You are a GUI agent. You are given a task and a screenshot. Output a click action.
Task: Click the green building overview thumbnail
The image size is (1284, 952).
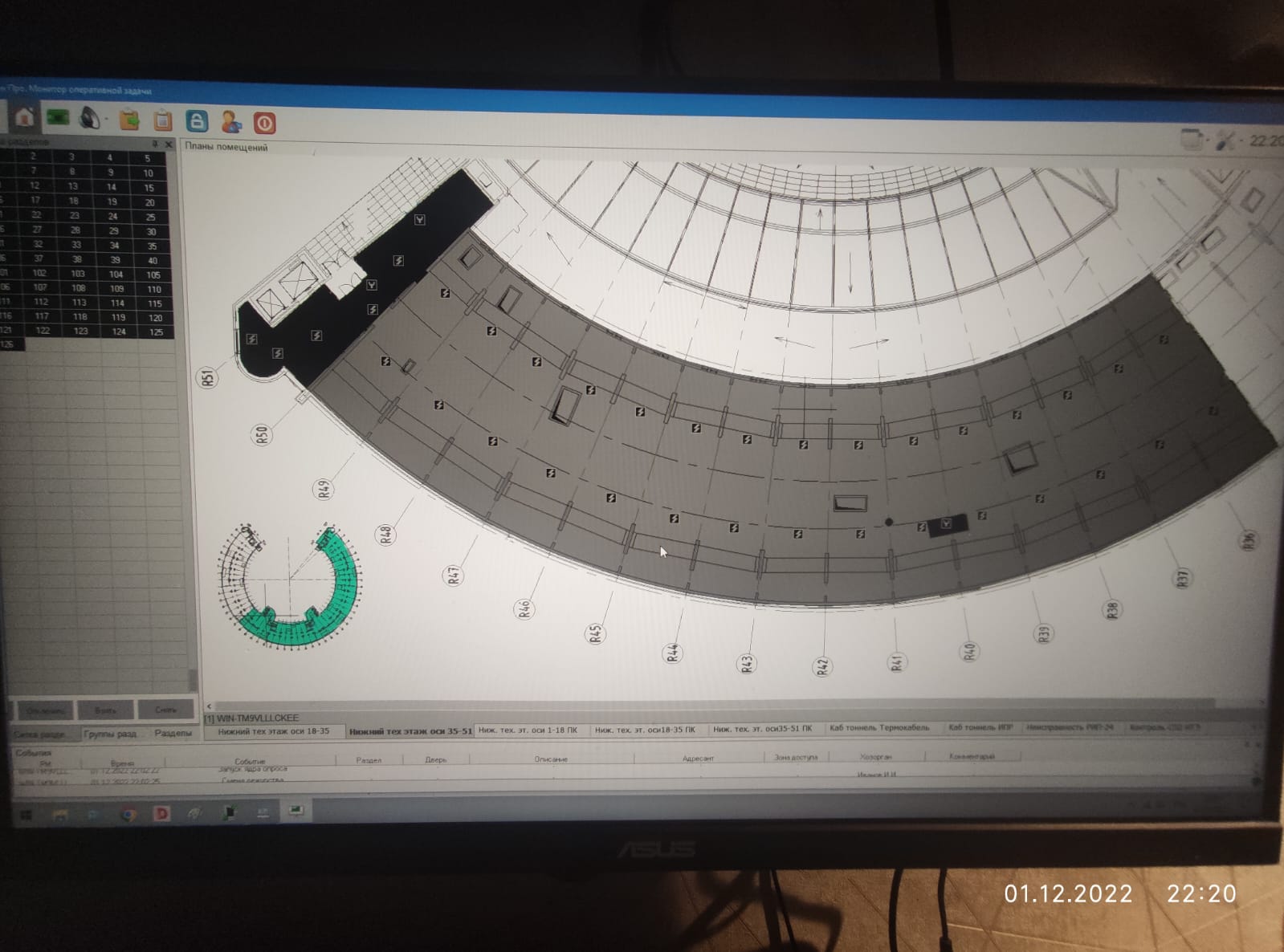tap(291, 586)
